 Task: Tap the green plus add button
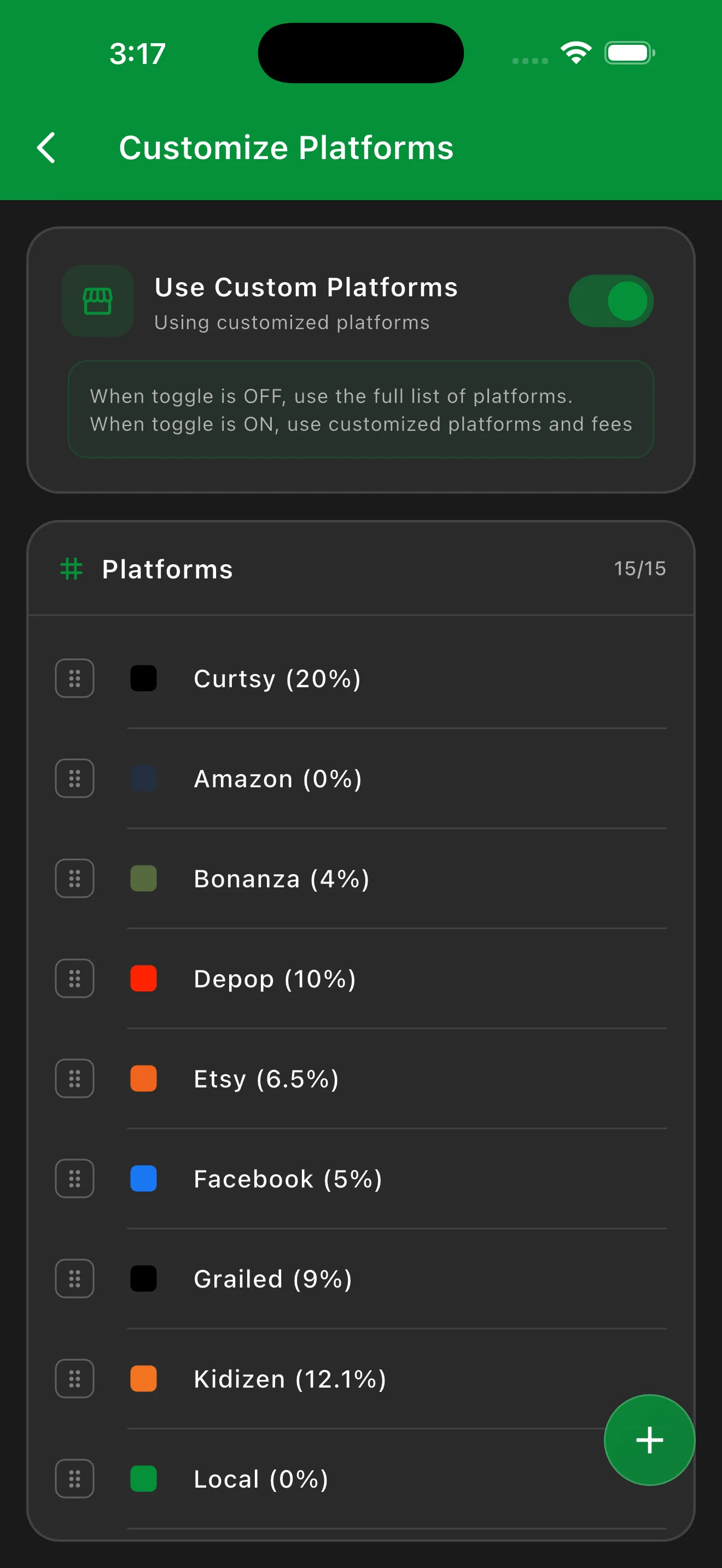click(x=649, y=1440)
